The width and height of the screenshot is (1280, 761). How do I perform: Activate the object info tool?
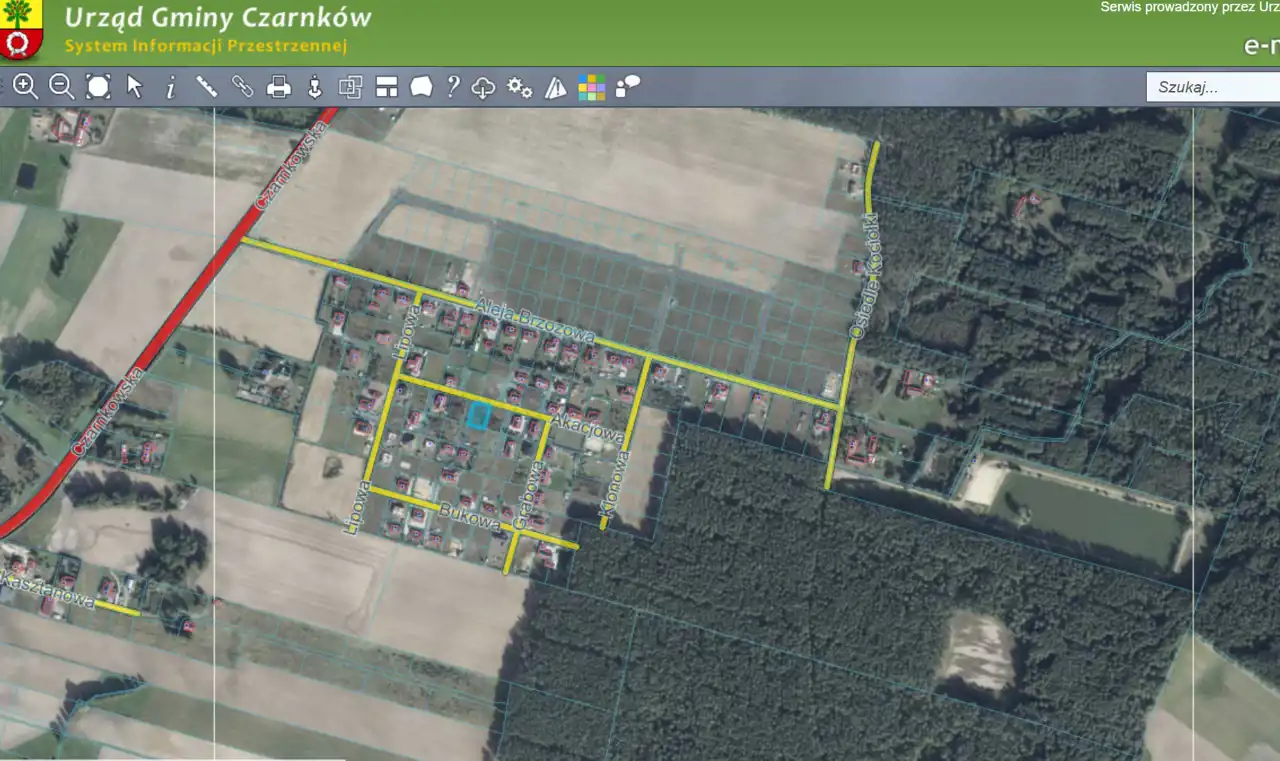pos(170,88)
